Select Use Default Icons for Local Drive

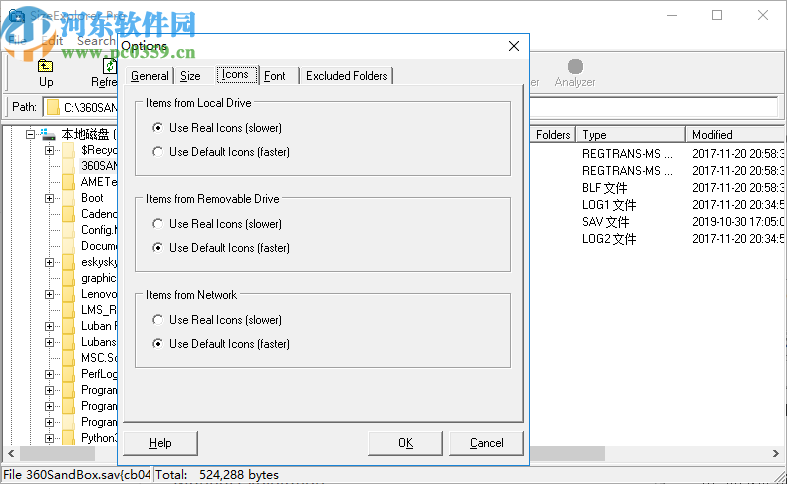click(x=158, y=152)
